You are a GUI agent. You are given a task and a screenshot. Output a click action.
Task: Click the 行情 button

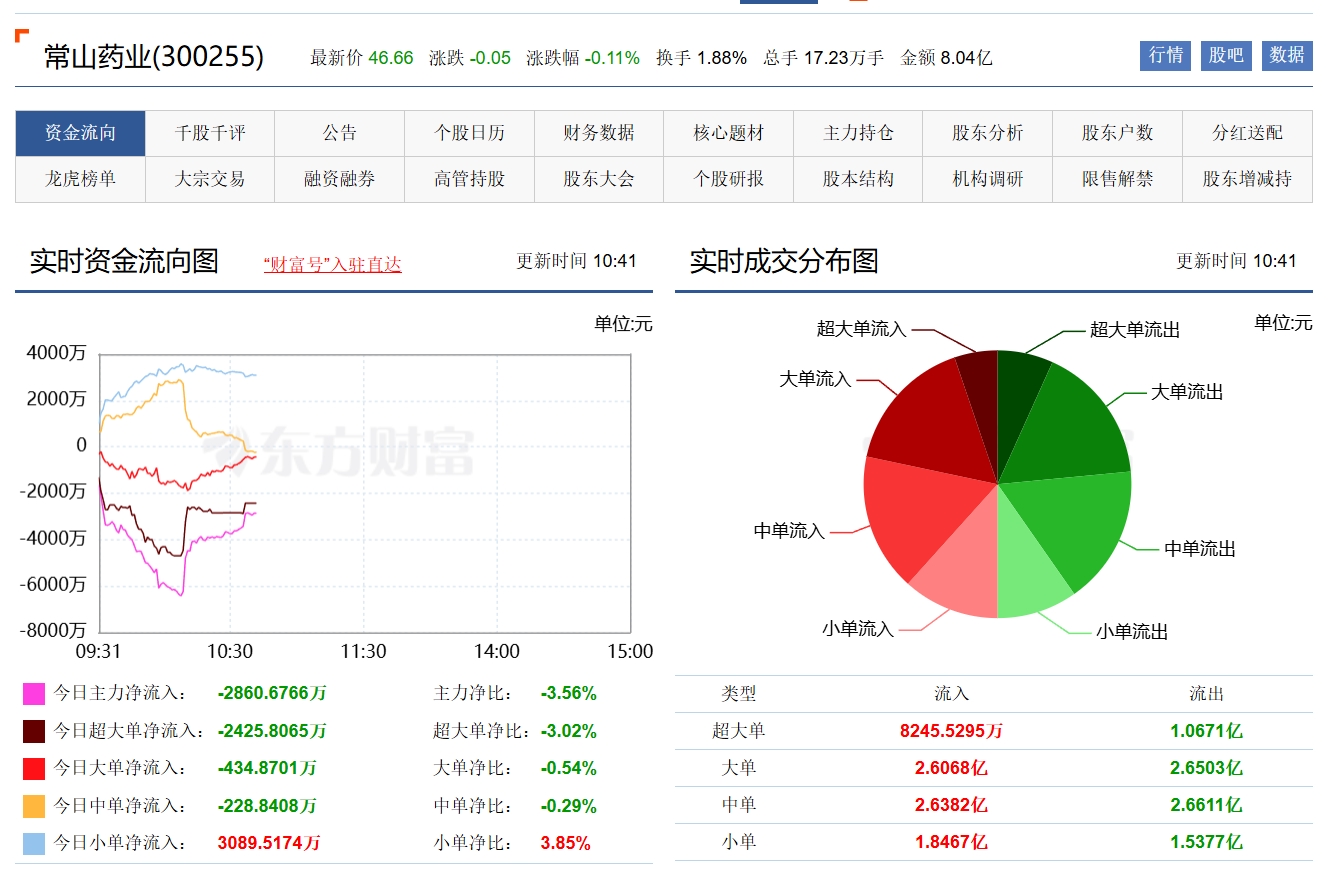[1166, 55]
